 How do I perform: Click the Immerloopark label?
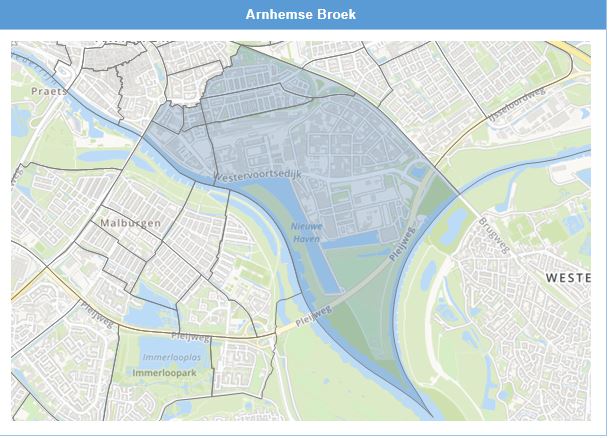(164, 372)
